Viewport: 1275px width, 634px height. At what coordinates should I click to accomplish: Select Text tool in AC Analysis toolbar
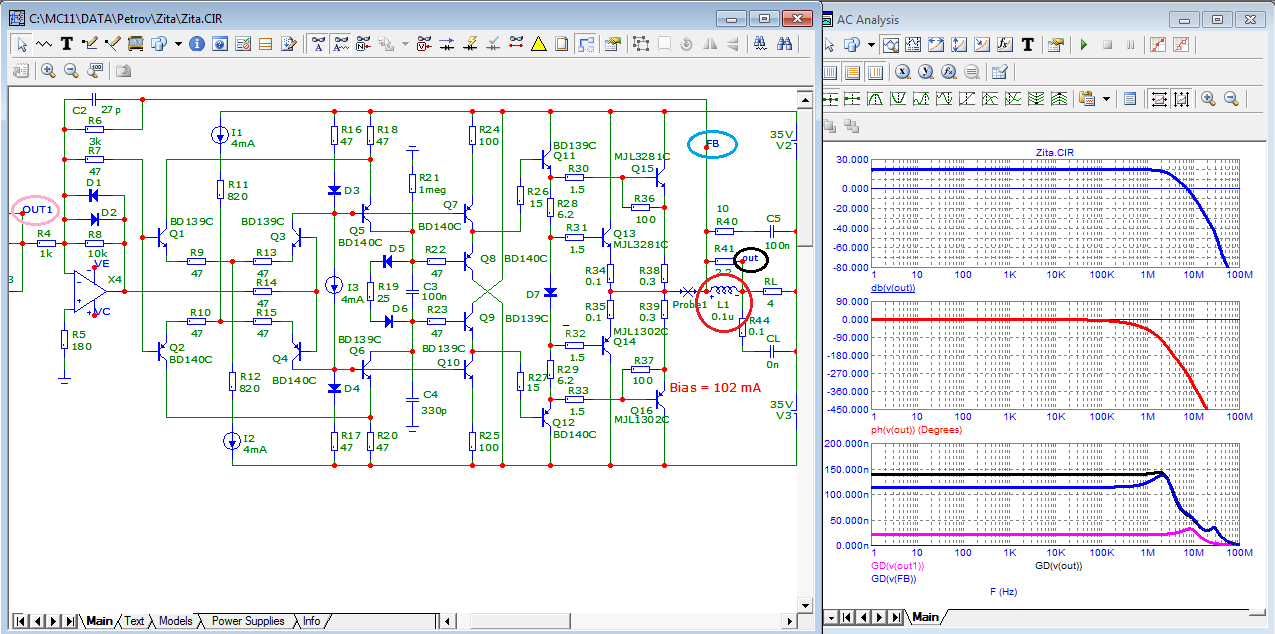[x=1026, y=45]
